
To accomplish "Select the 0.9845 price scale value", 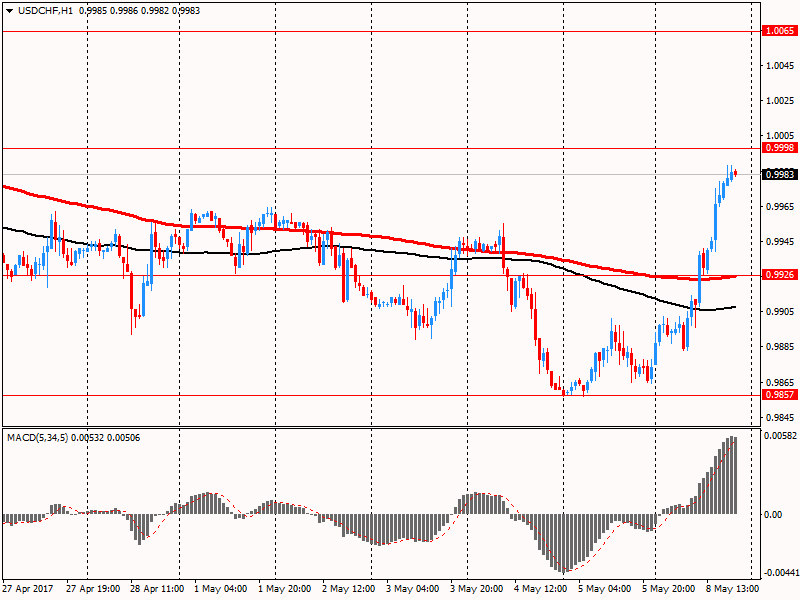I will (x=781, y=418).
